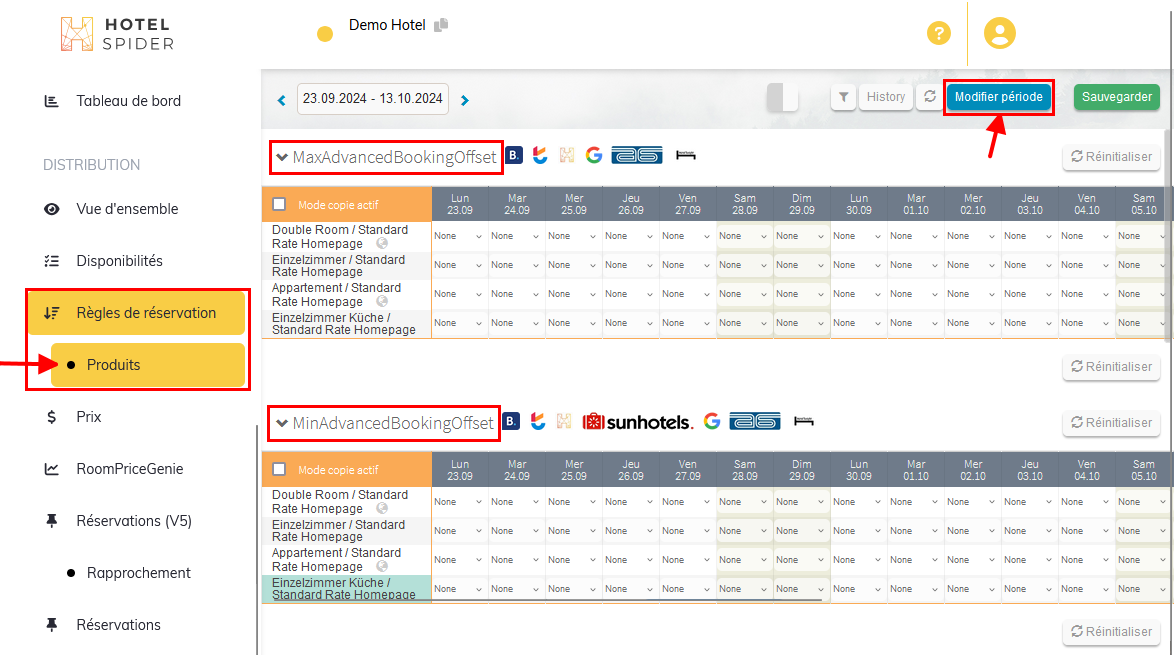1174x655 pixels.
Task: Click the refresh icon next to History
Action: point(930,97)
